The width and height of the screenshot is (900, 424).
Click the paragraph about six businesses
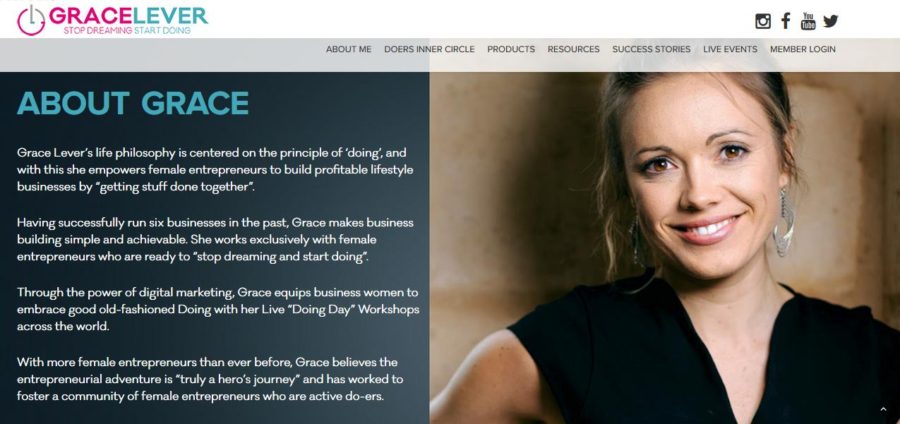click(215, 239)
